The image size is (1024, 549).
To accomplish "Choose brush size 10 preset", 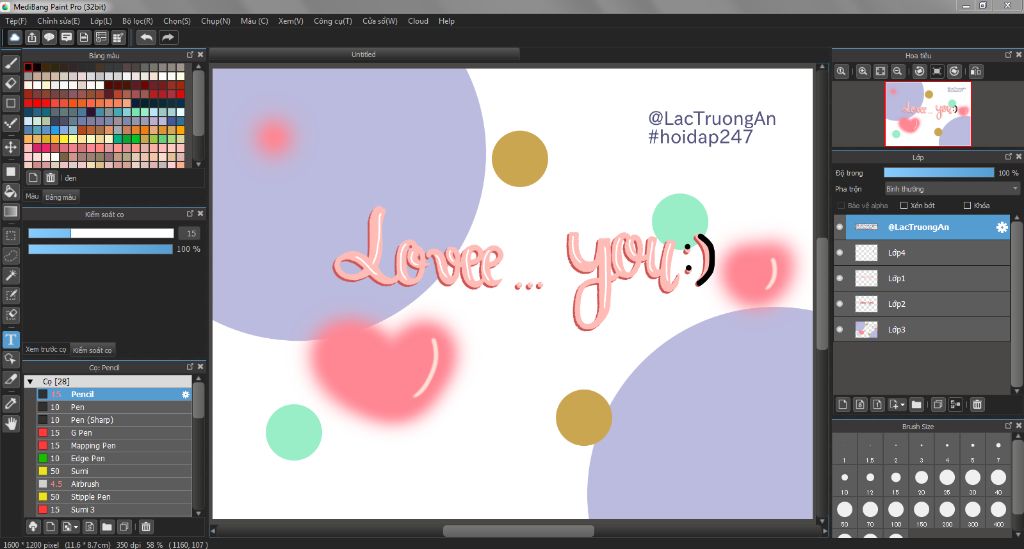I will [x=844, y=478].
